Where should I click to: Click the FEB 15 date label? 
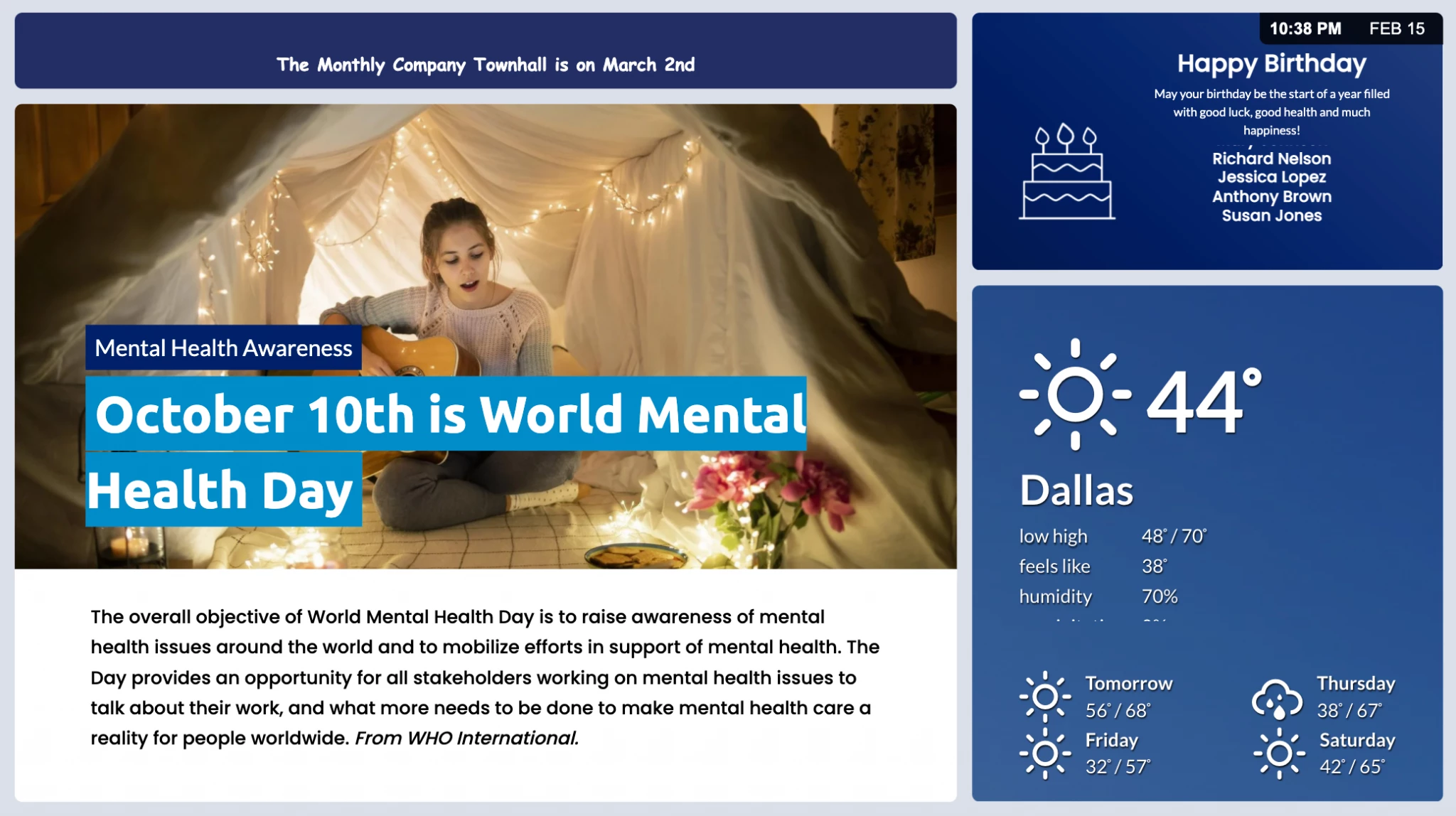point(1396,29)
